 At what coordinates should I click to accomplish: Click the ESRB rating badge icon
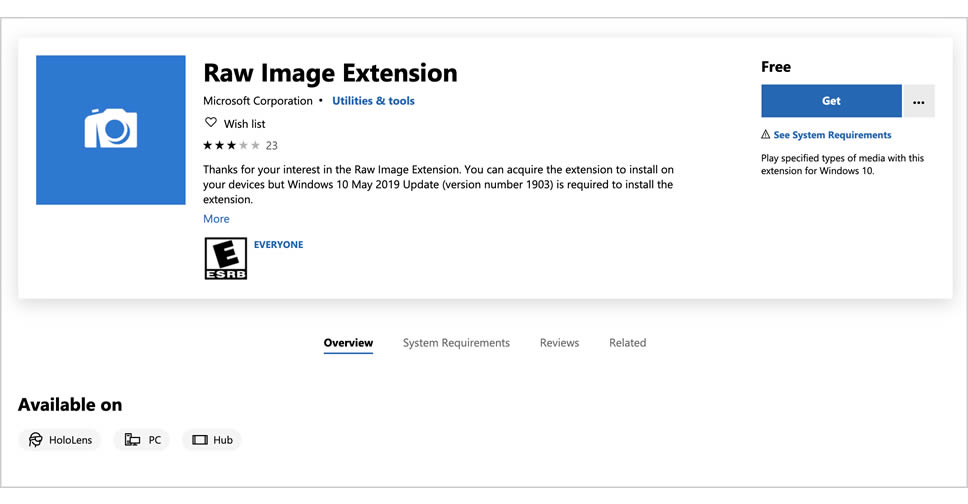pyautogui.click(x=225, y=258)
